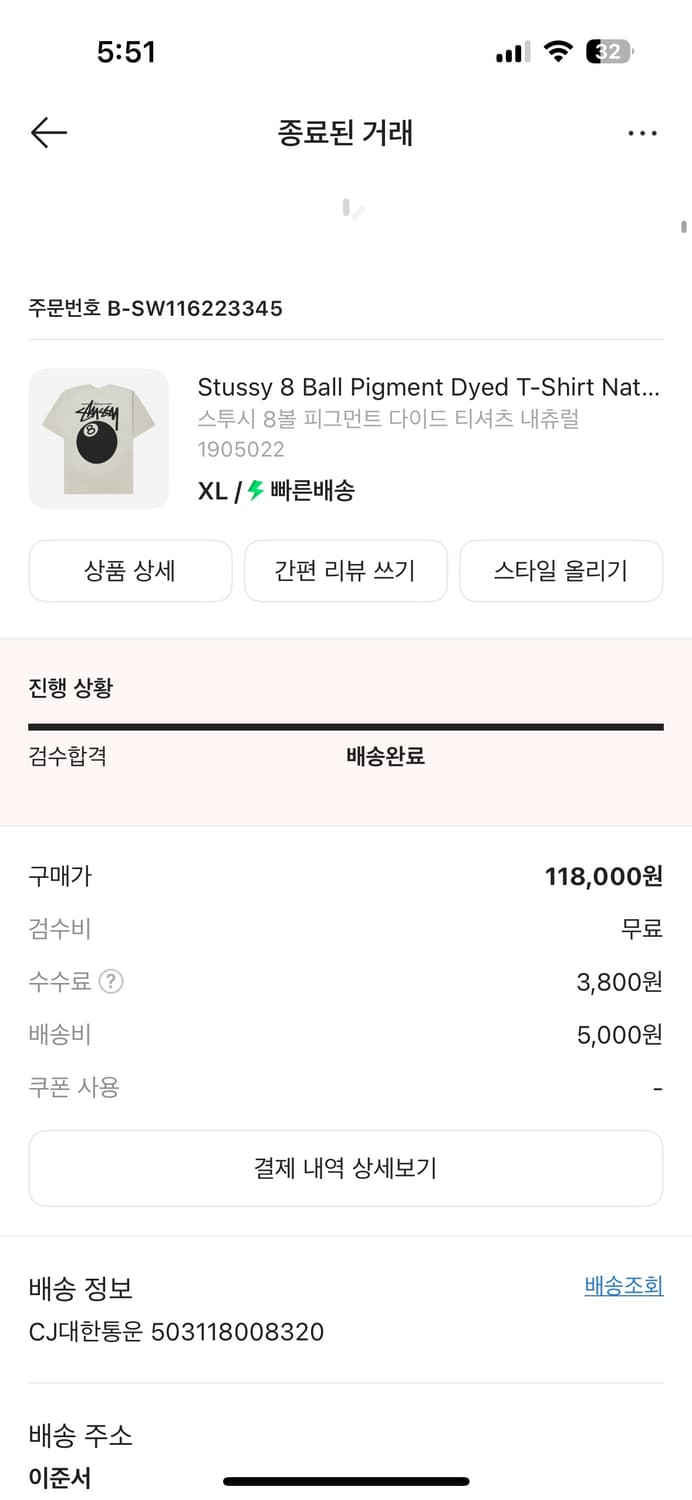Tap the battery indicator in status bar
This screenshot has height=1500, width=692.
609,52
